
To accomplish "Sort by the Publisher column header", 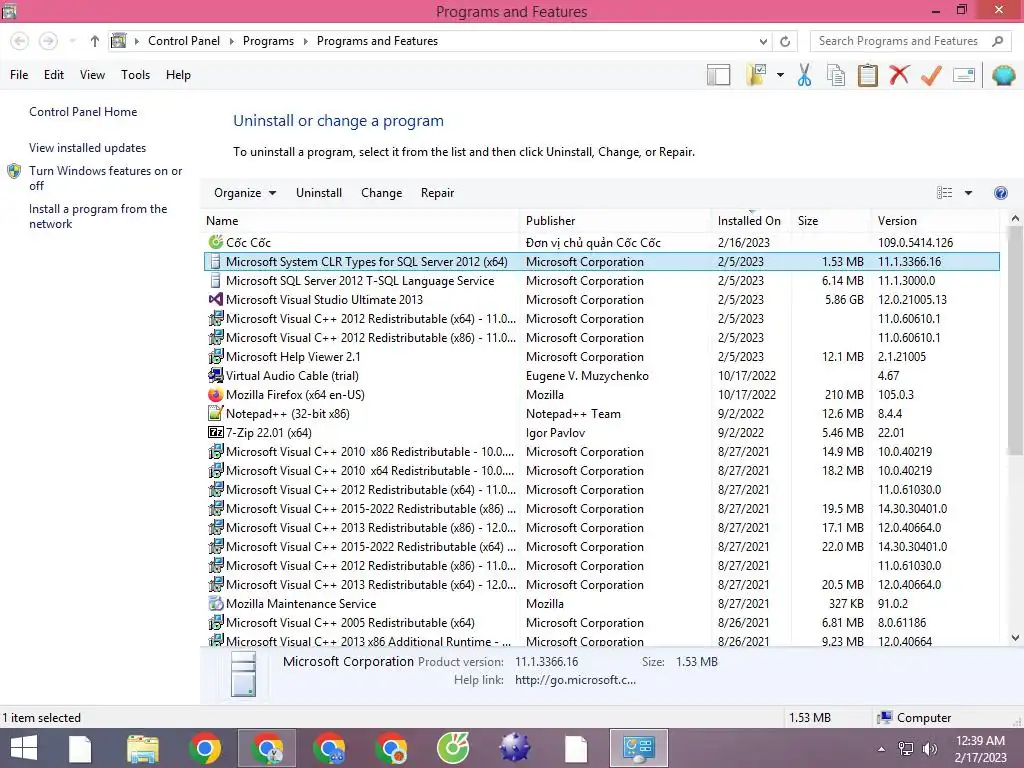I will click(x=615, y=221).
